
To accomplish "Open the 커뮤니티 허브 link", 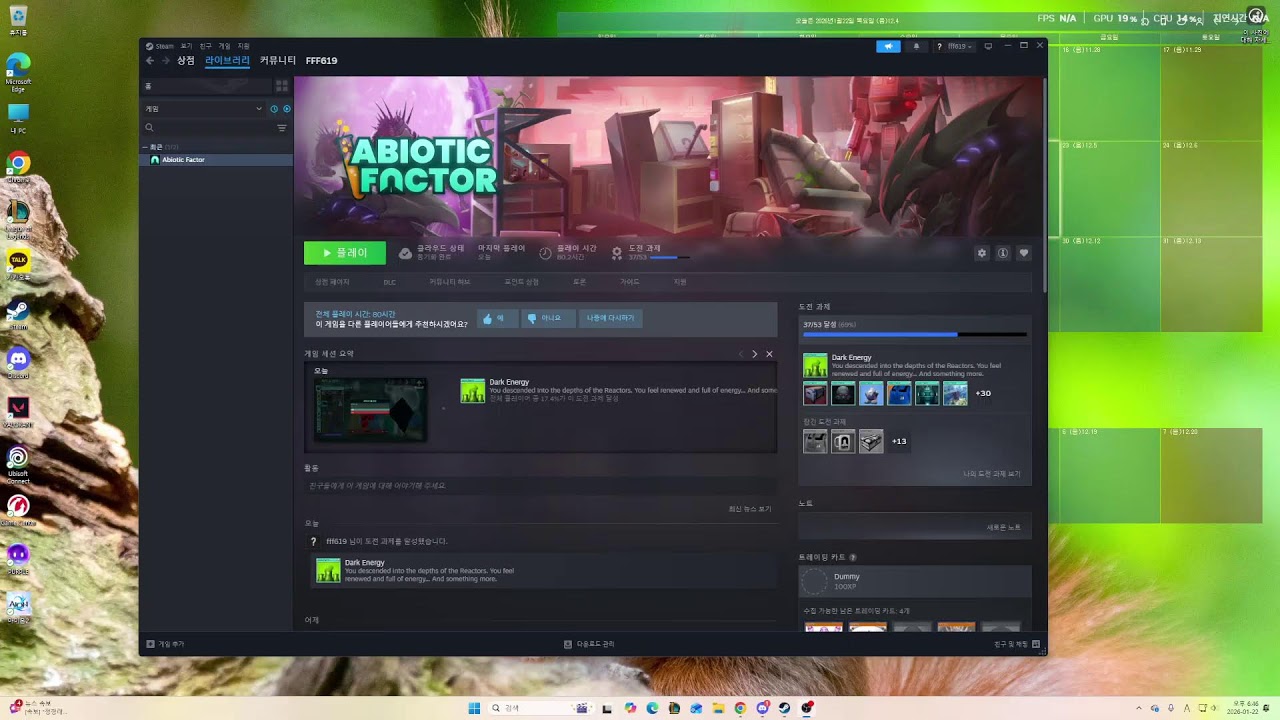I will coord(450,282).
